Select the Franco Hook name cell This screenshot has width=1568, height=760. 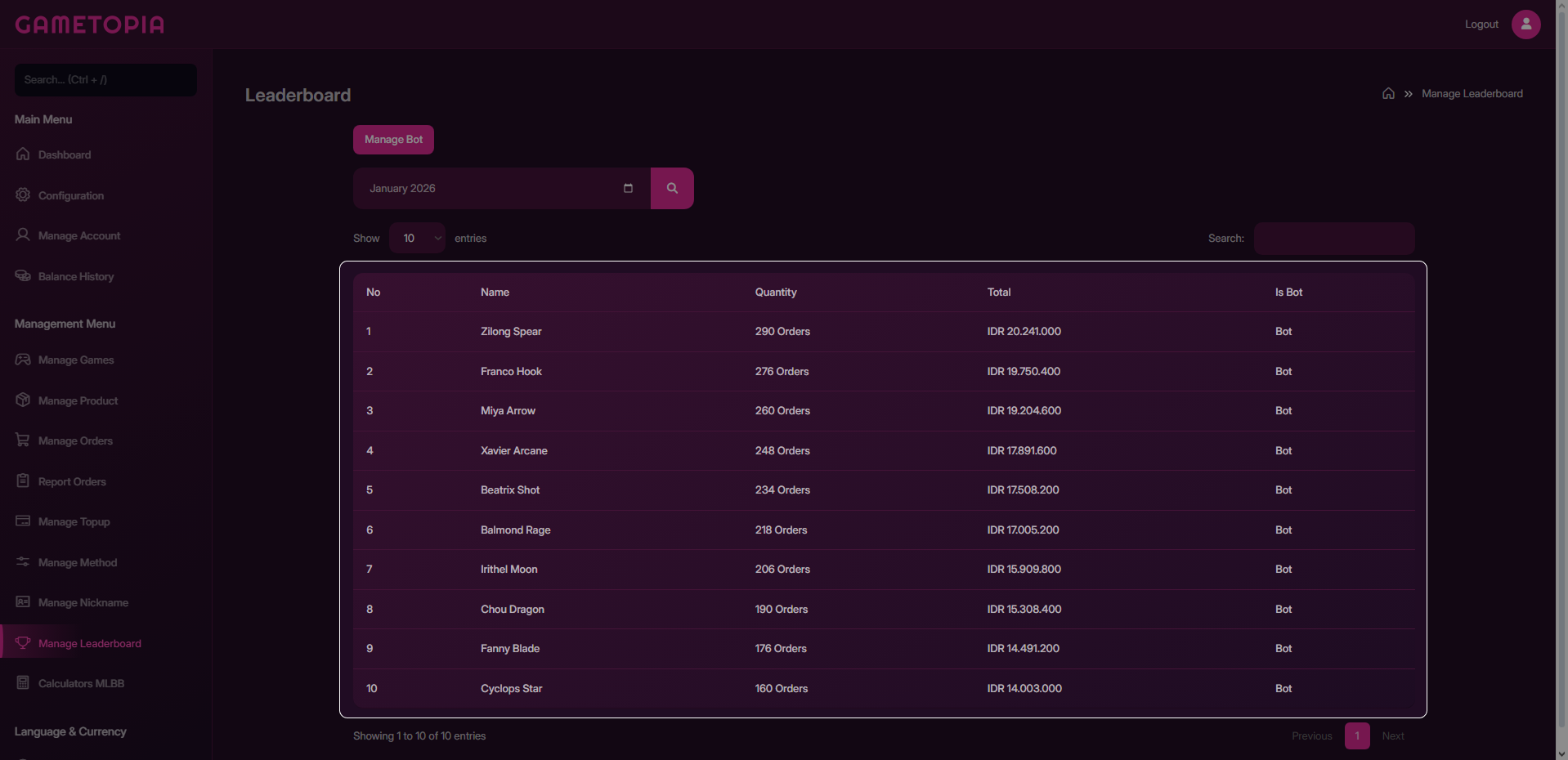[x=511, y=371]
